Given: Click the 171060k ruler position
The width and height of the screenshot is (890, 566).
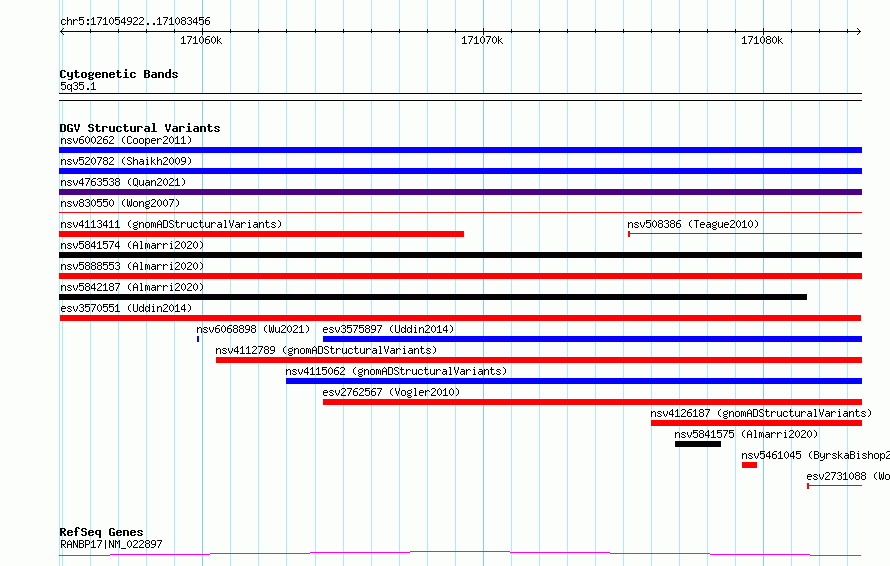Looking at the screenshot, I should click(201, 40).
